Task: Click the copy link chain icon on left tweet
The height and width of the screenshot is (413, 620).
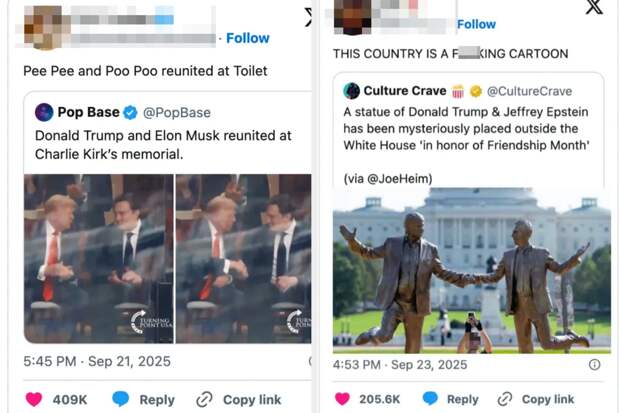Action: [204, 399]
